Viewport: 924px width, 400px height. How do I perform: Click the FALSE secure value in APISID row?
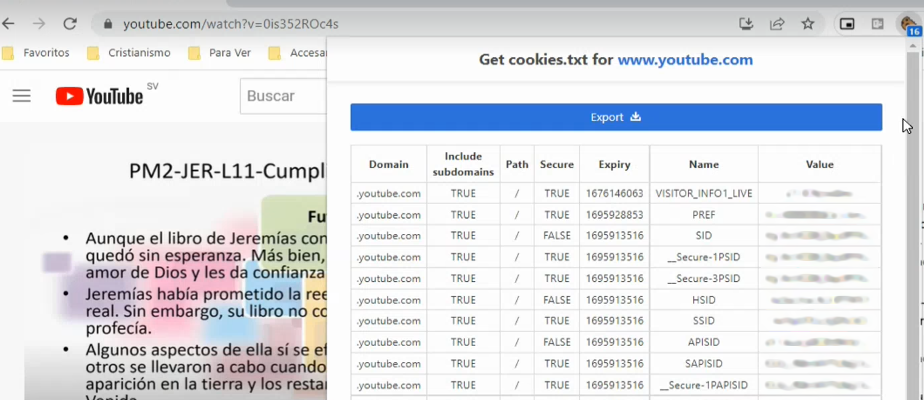tap(557, 342)
